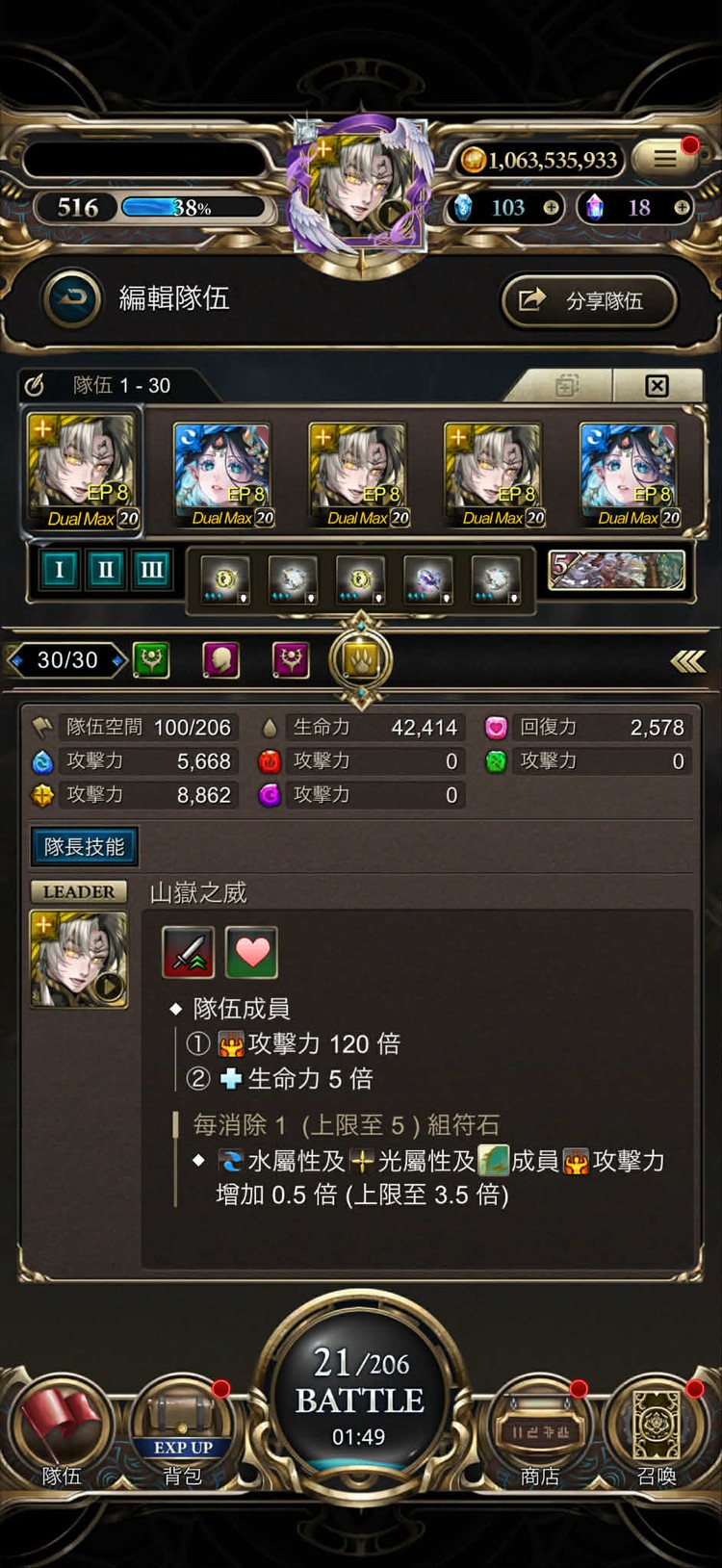Collapse the team details panel arrows
This screenshot has height=1568, width=722.
pyautogui.click(x=688, y=660)
